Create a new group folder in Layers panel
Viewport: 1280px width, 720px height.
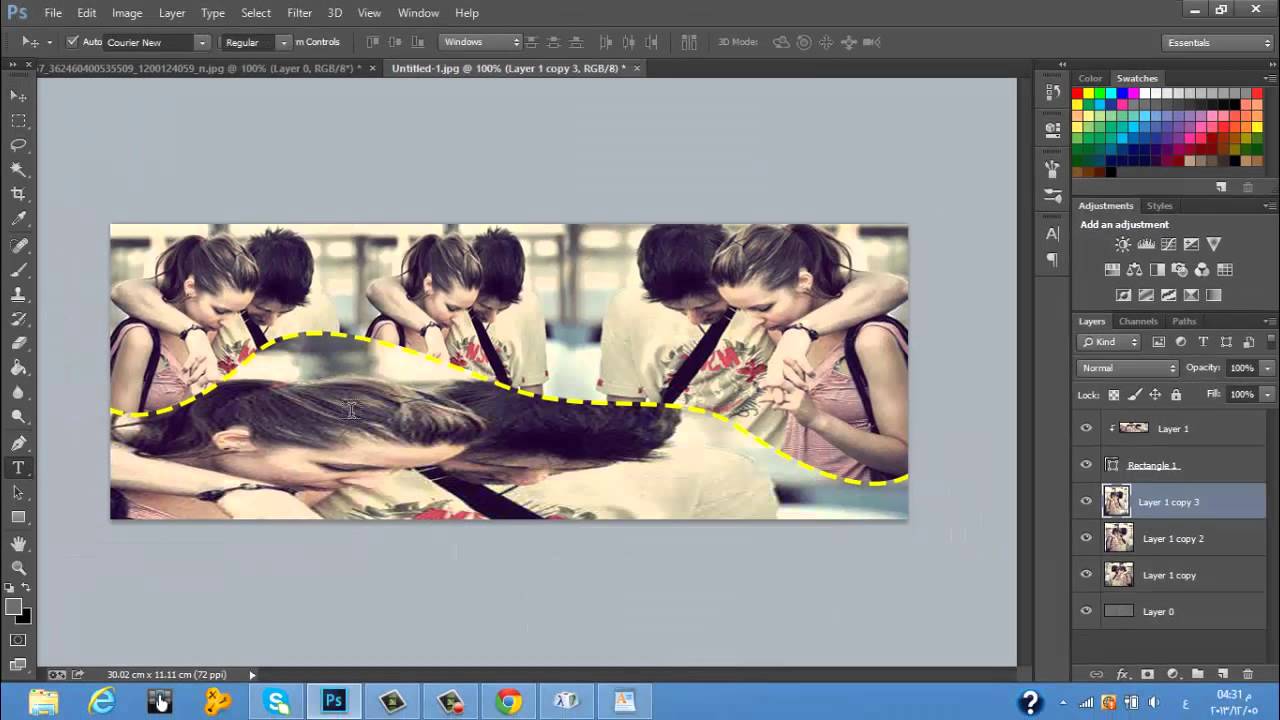click(x=1197, y=675)
